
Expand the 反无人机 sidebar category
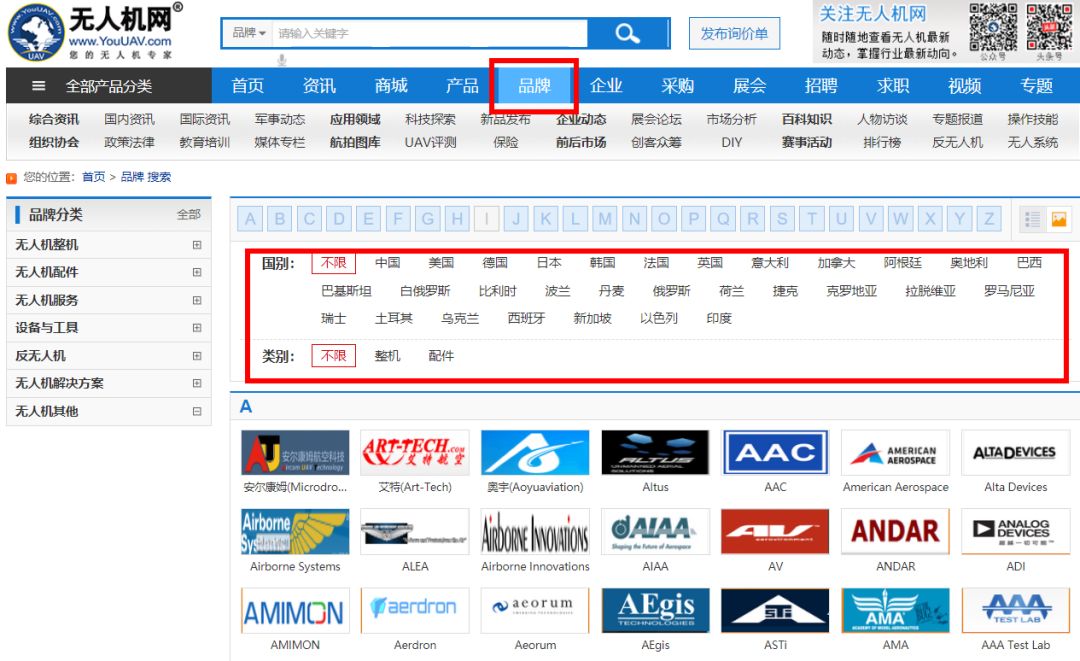[x=197, y=356]
